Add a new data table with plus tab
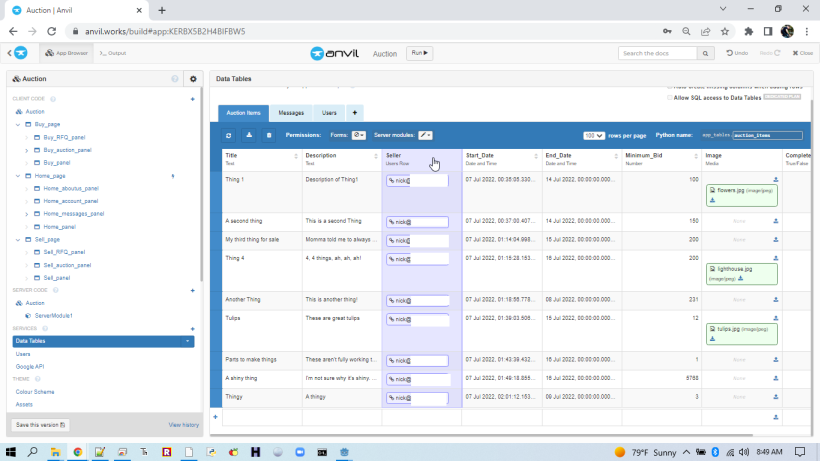This screenshot has width=820, height=461. [354, 113]
